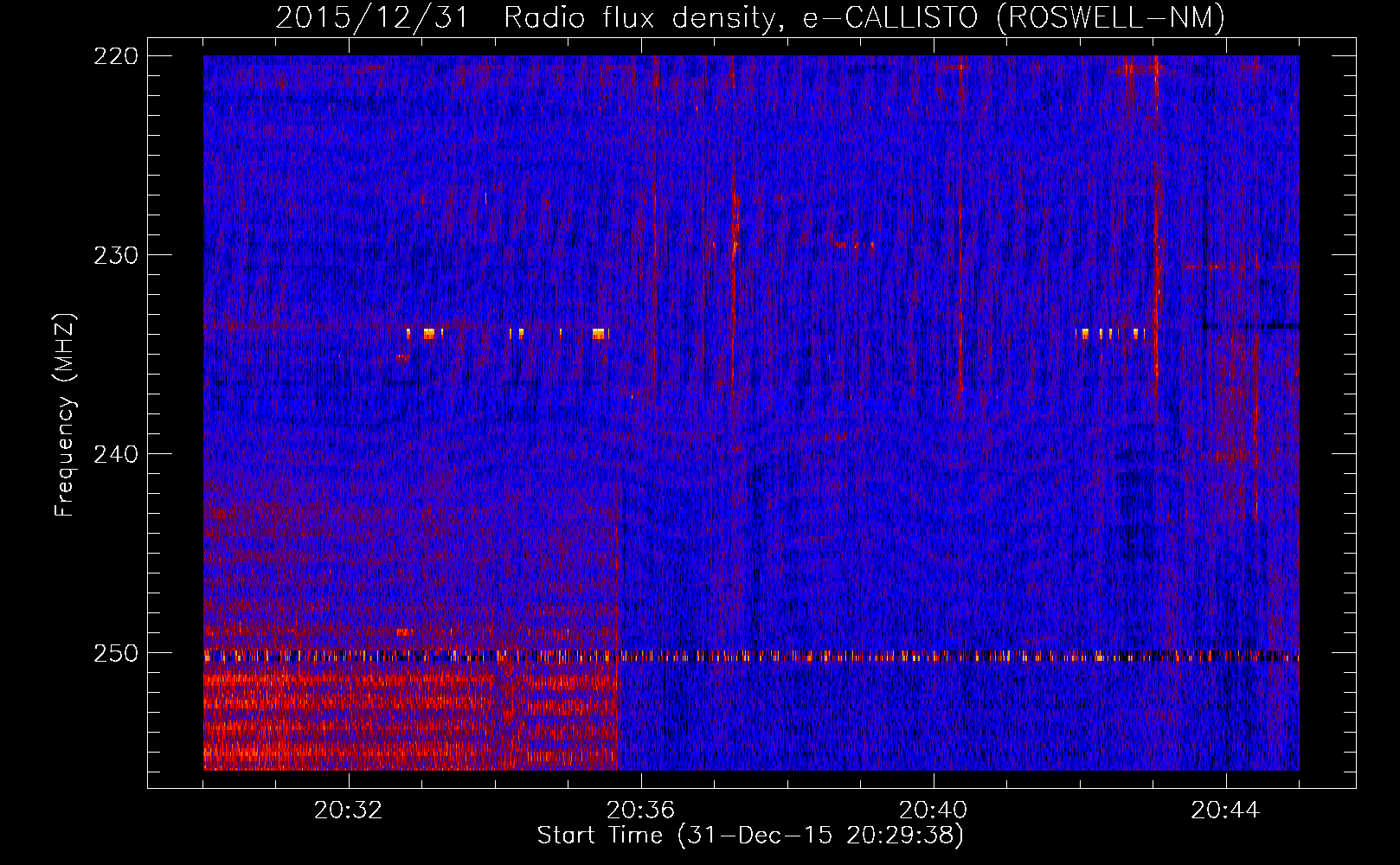Click the plot title mentioning e-CALLISTO (ROSWELL-NM)
This screenshot has width=1400, height=865.
pos(750,17)
